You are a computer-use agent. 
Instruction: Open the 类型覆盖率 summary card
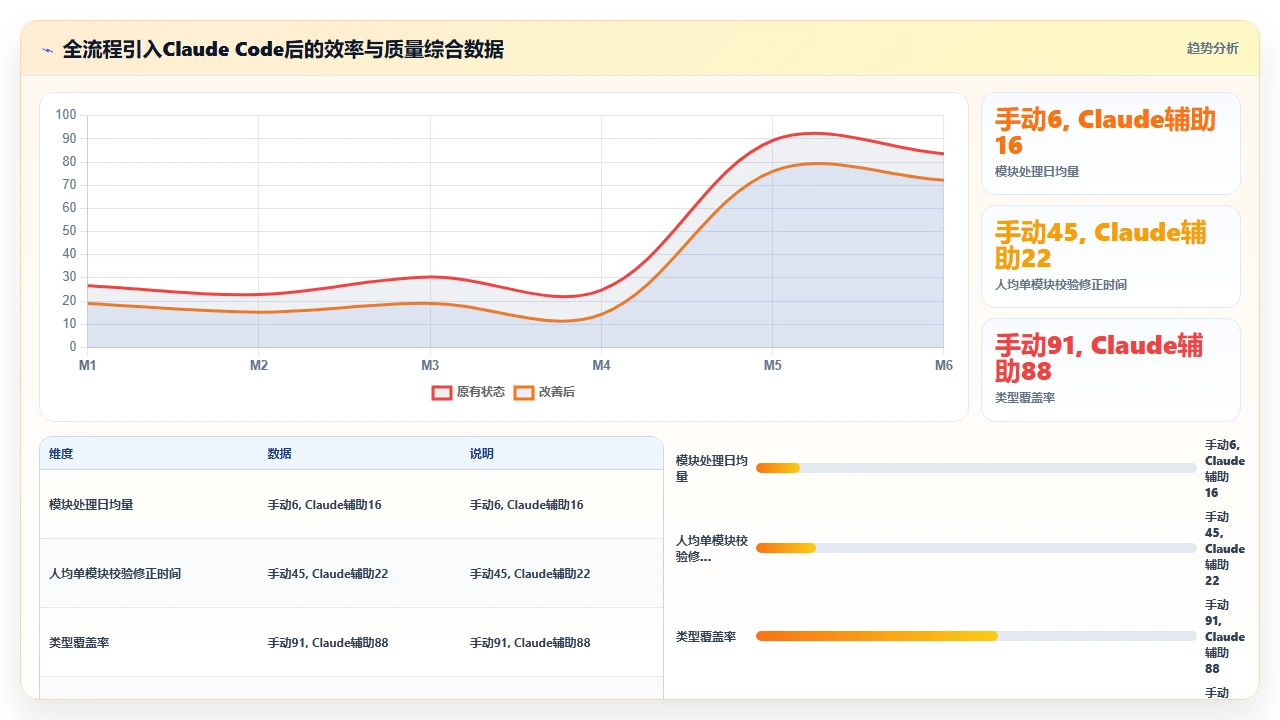pos(1110,369)
